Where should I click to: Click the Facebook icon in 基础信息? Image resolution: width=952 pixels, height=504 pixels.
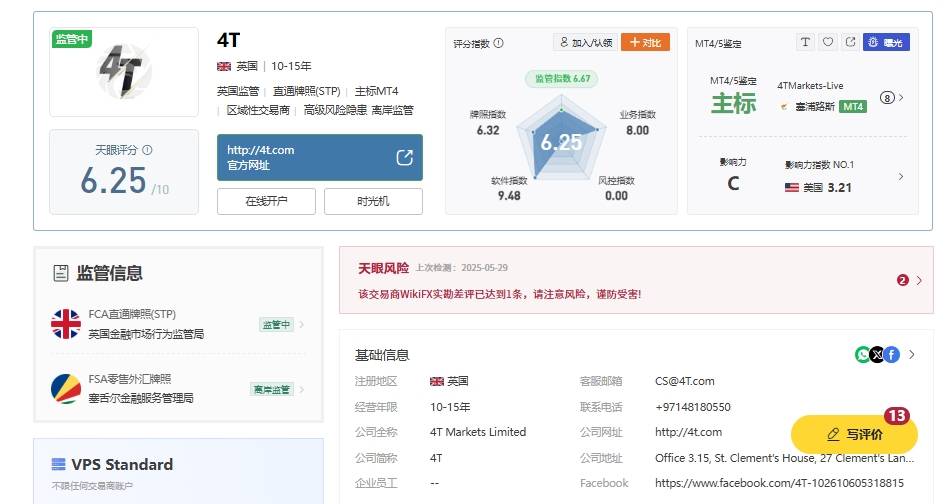point(891,354)
